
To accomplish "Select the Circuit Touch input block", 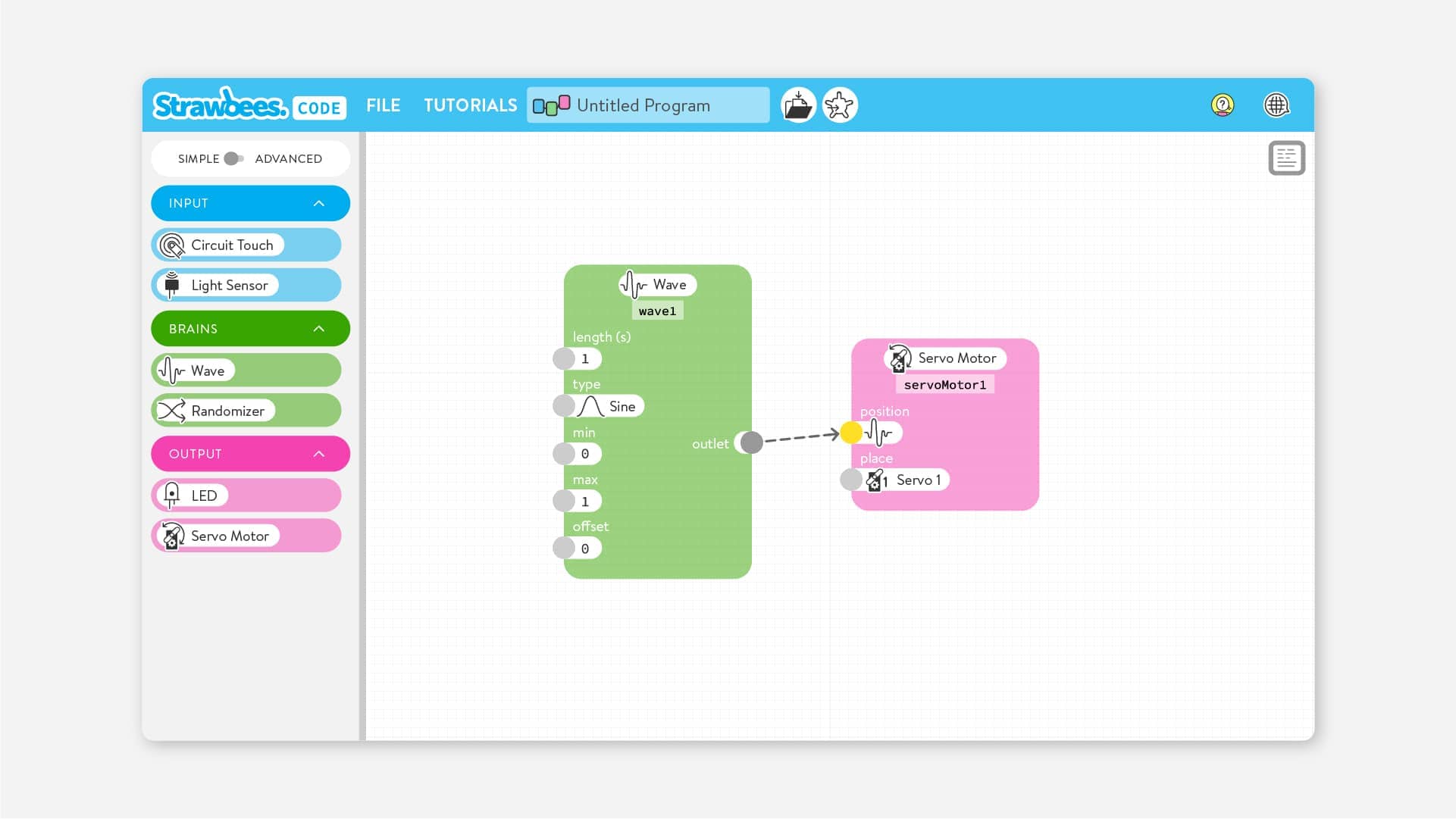I will (231, 245).
